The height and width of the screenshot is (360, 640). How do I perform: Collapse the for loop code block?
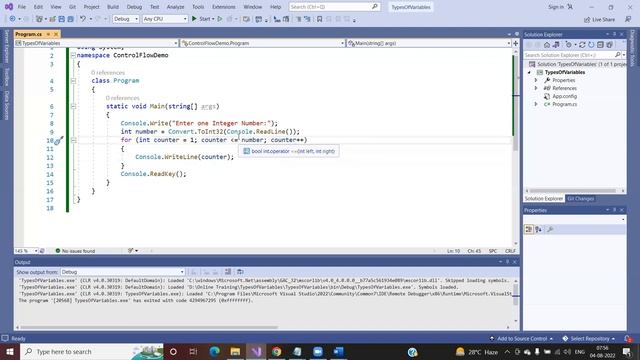tap(73, 140)
